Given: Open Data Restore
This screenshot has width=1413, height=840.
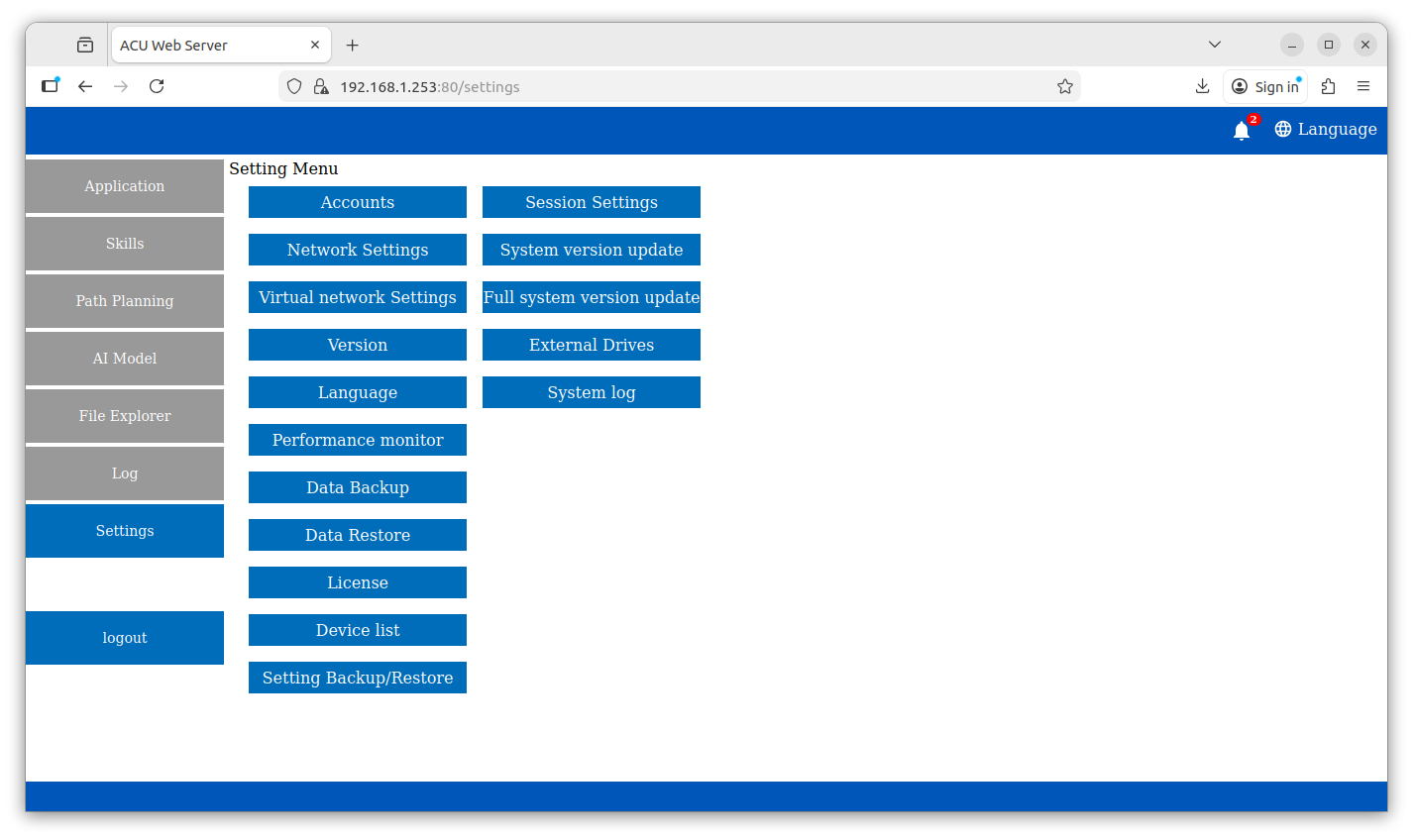Looking at the screenshot, I should [358, 535].
